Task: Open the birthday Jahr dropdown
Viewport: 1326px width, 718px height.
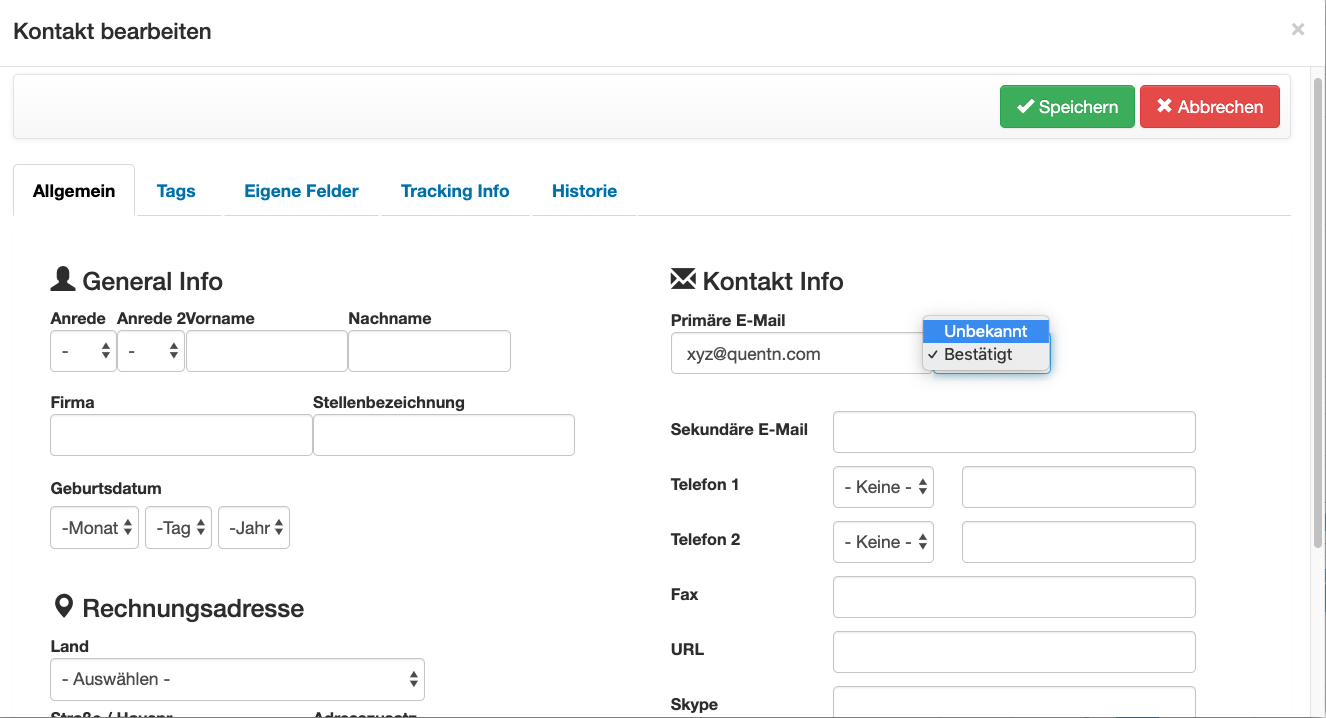Action: (254, 528)
